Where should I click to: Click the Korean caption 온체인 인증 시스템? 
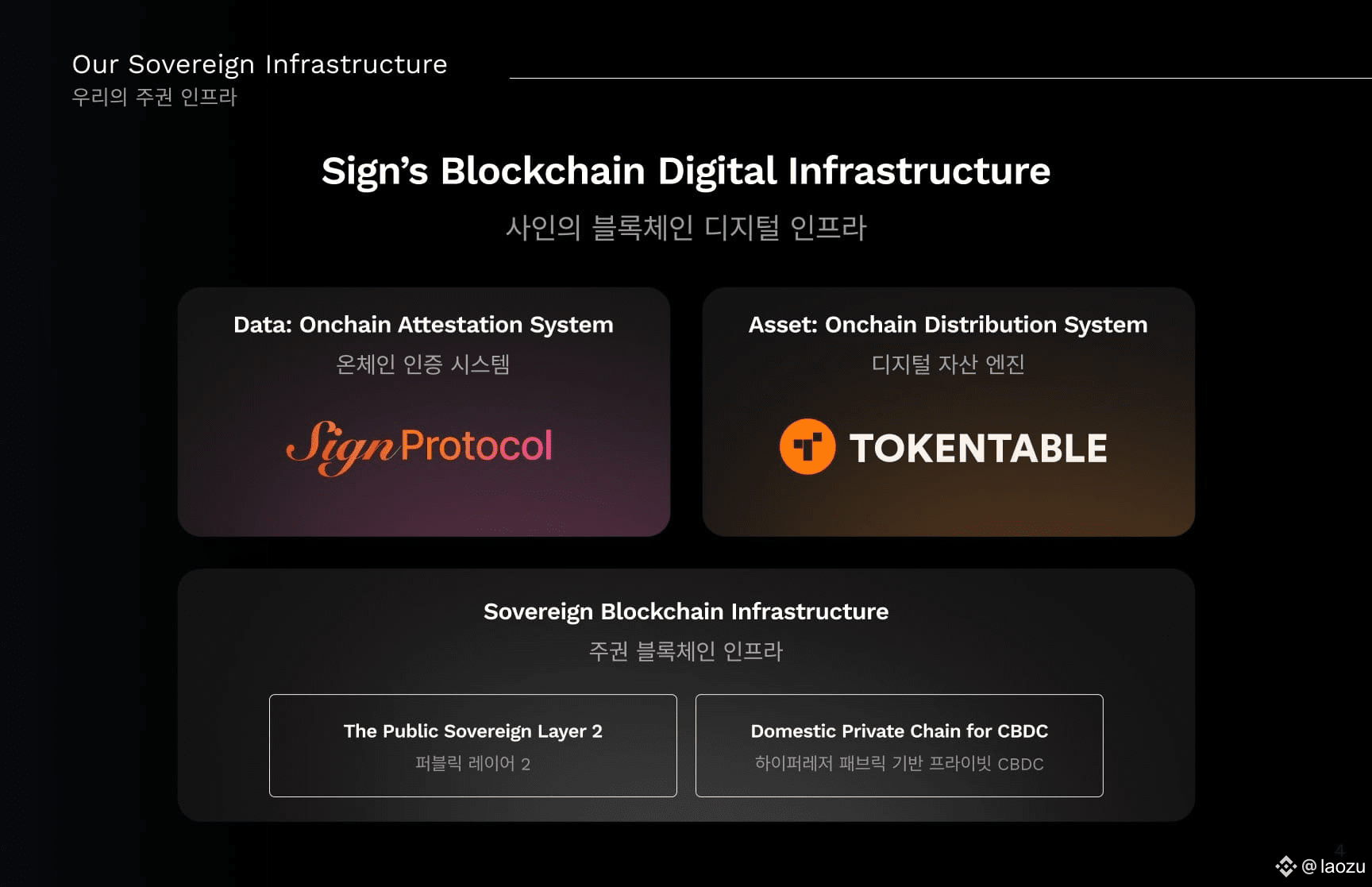pyautogui.click(x=423, y=364)
